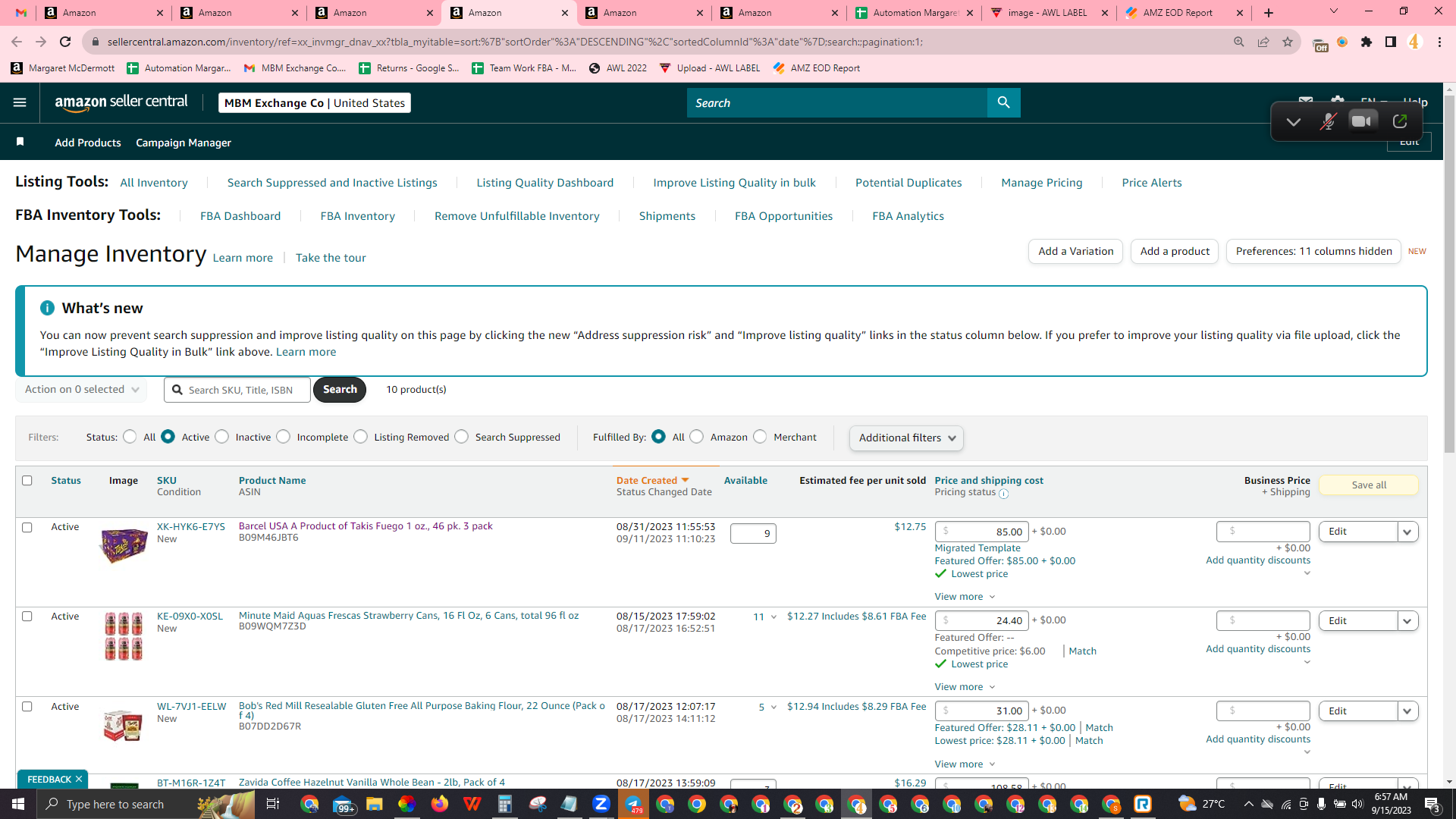Click Take the tour link
1456x819 pixels.
[x=331, y=258]
